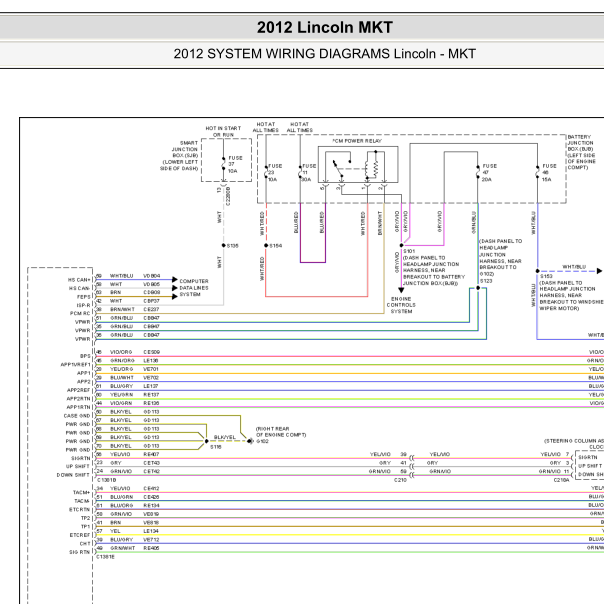The image size is (604, 604).
Task: Click connector label 'C210A'
Action: click(561, 480)
